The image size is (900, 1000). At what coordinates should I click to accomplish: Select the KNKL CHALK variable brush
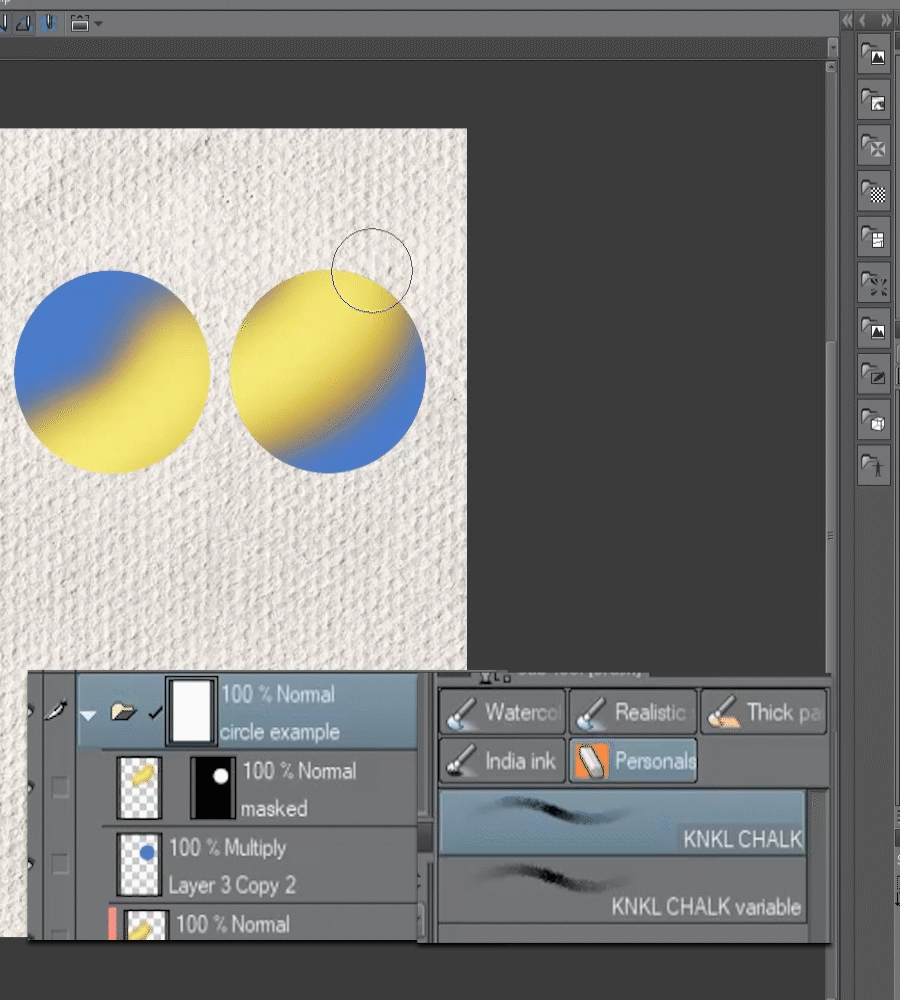pos(622,889)
